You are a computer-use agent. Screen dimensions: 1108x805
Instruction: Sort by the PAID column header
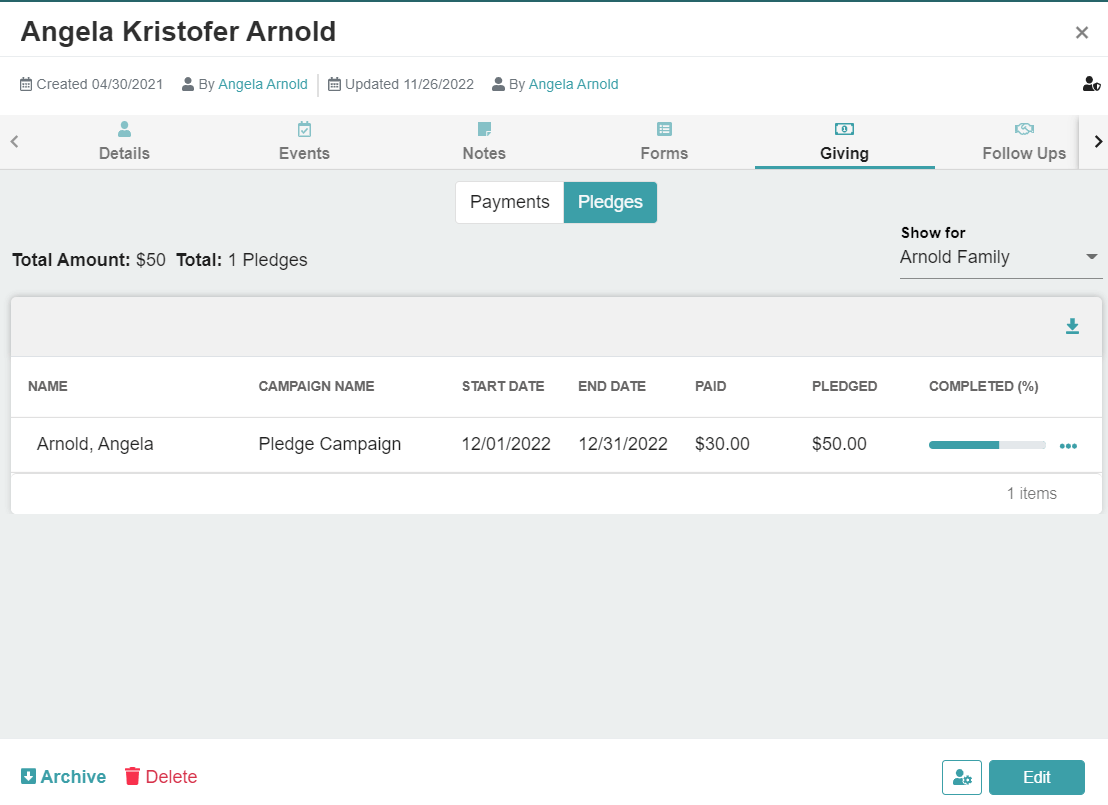711,387
